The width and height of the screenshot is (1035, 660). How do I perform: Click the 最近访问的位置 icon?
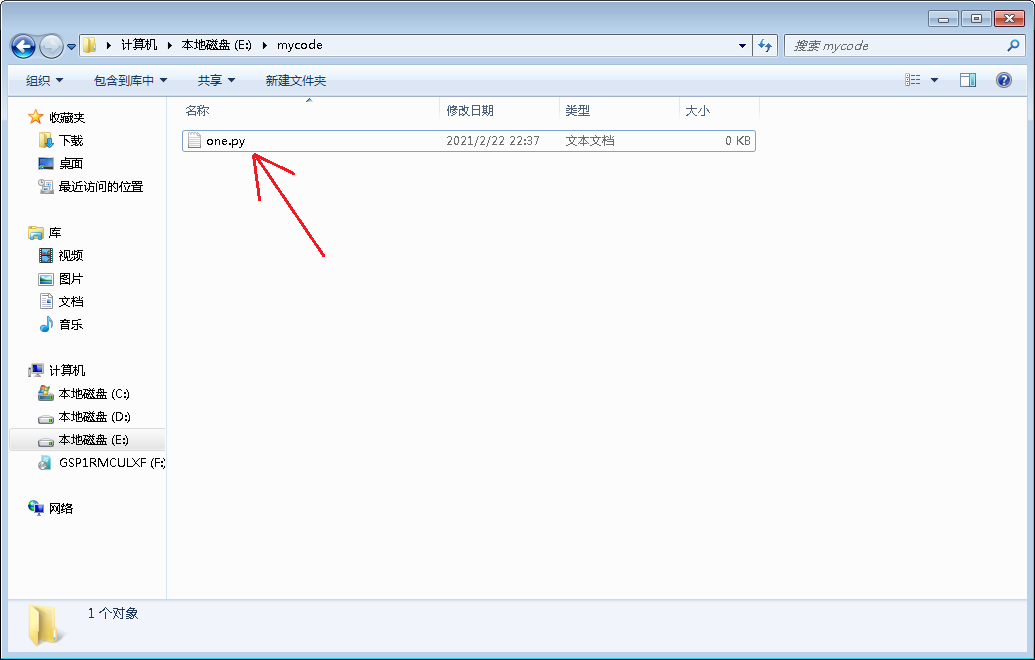(x=46, y=187)
